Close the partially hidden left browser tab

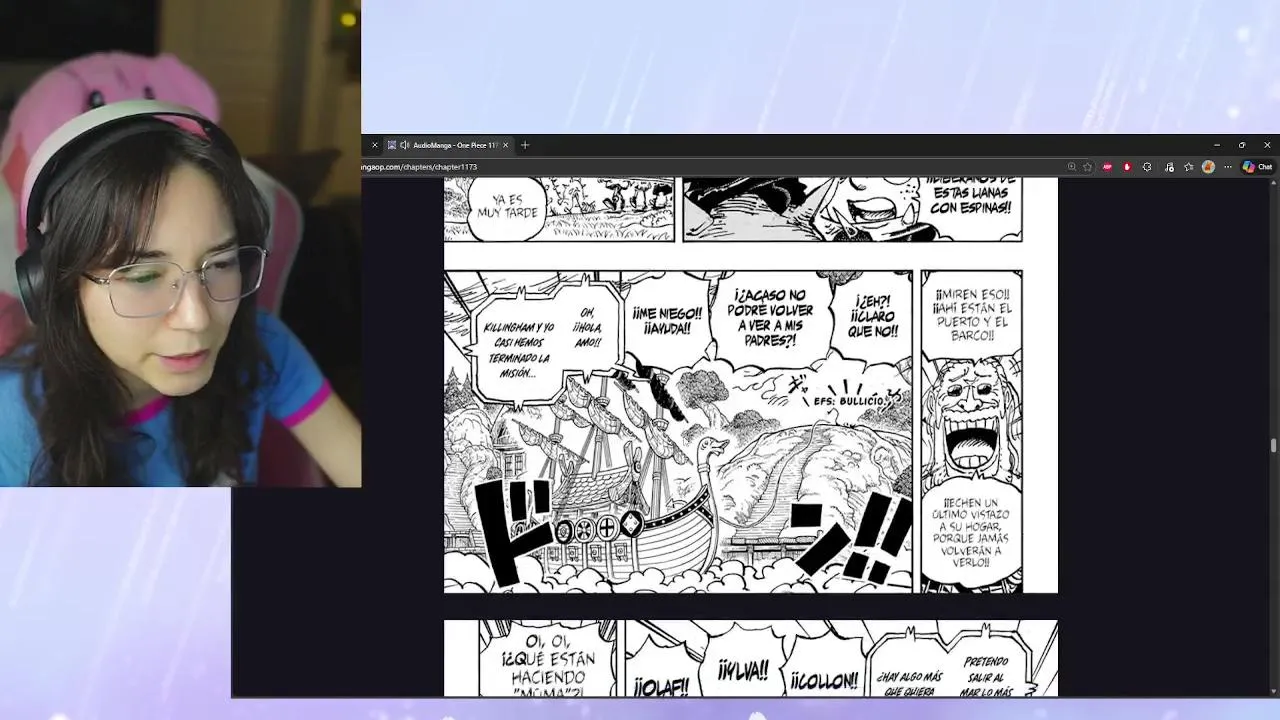click(x=375, y=145)
